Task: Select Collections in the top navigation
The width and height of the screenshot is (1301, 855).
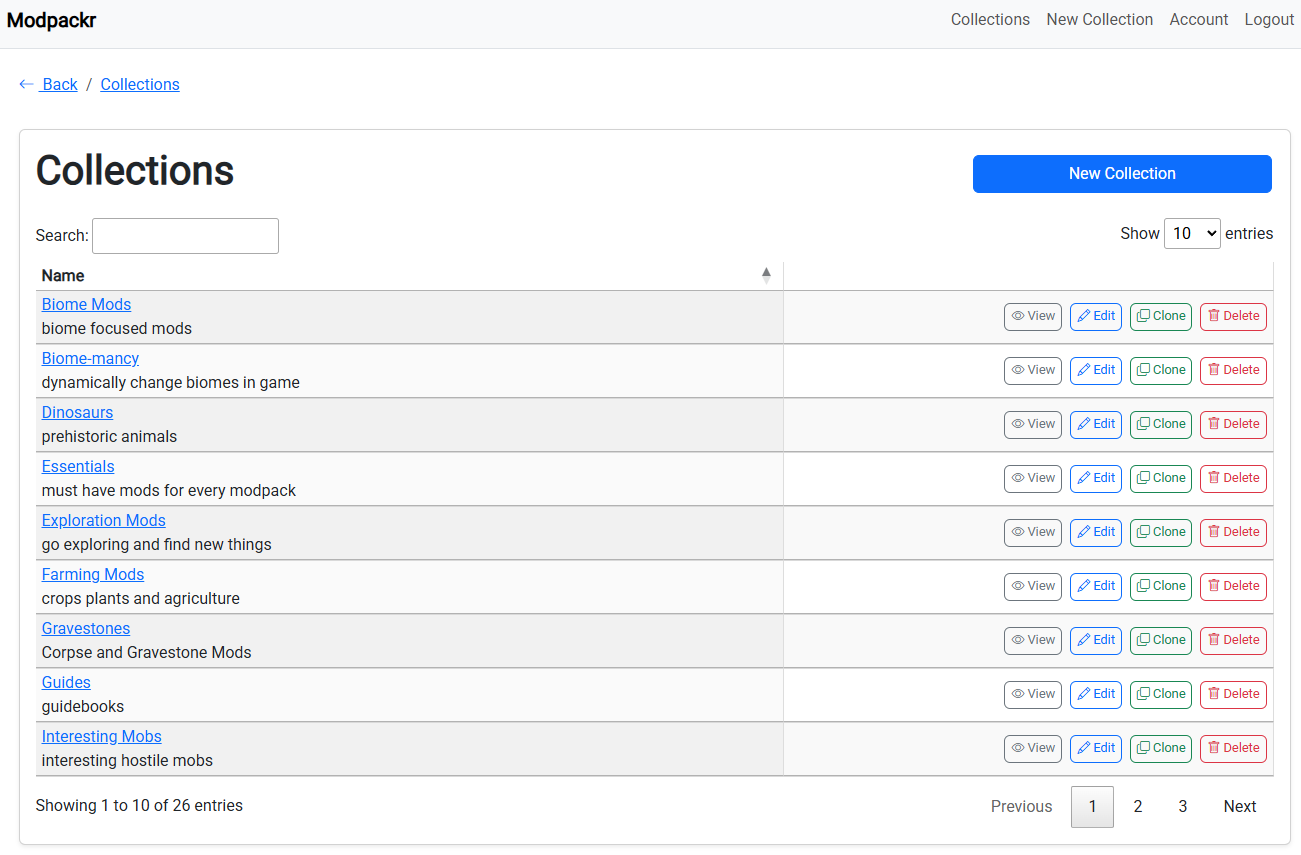Action: point(990,19)
